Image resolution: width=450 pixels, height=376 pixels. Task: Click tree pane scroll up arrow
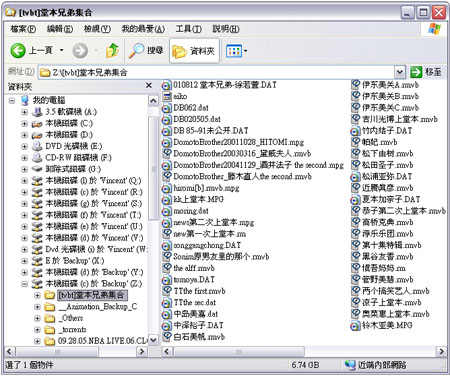(x=153, y=101)
